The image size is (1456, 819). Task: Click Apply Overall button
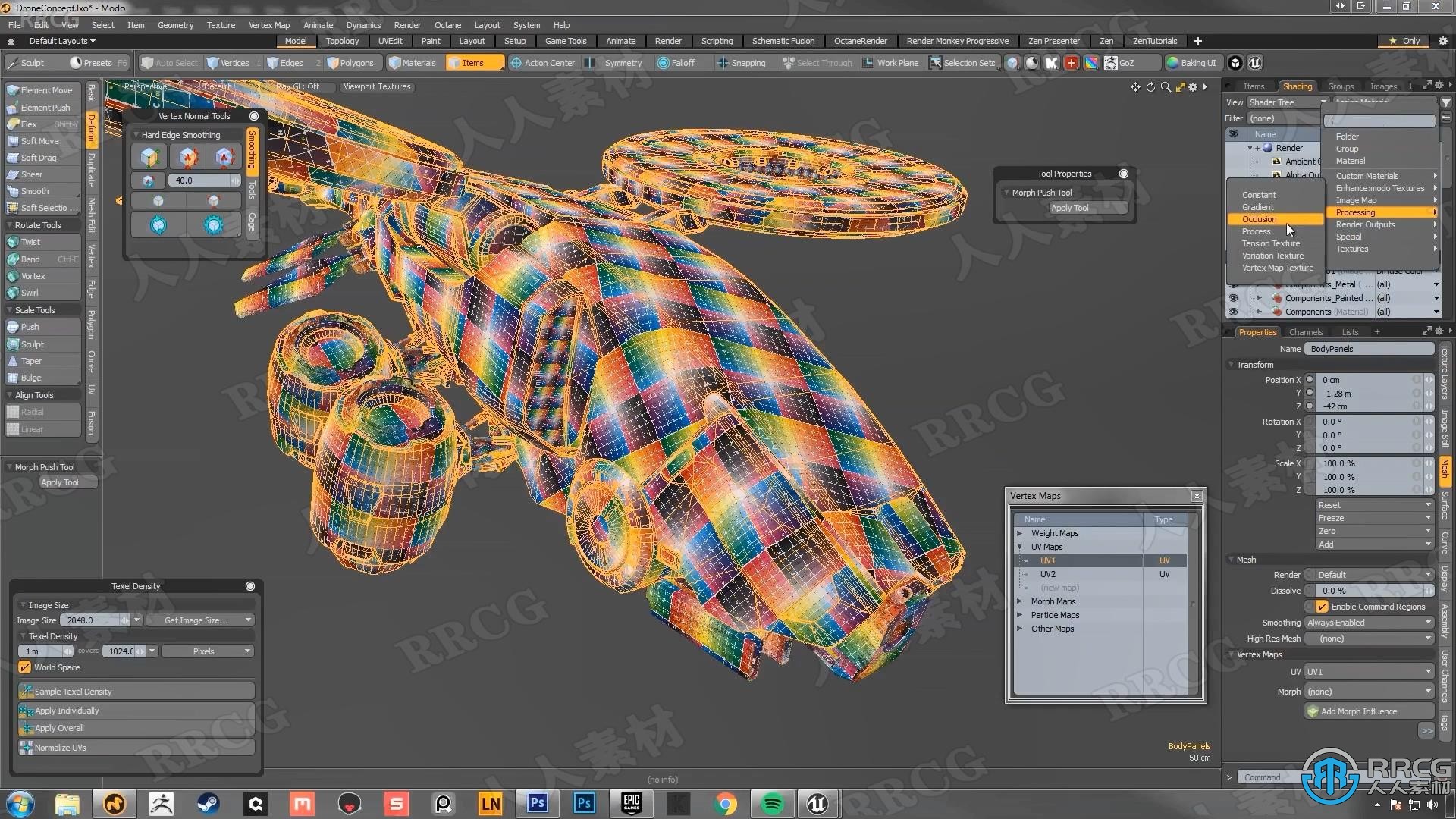(x=136, y=728)
